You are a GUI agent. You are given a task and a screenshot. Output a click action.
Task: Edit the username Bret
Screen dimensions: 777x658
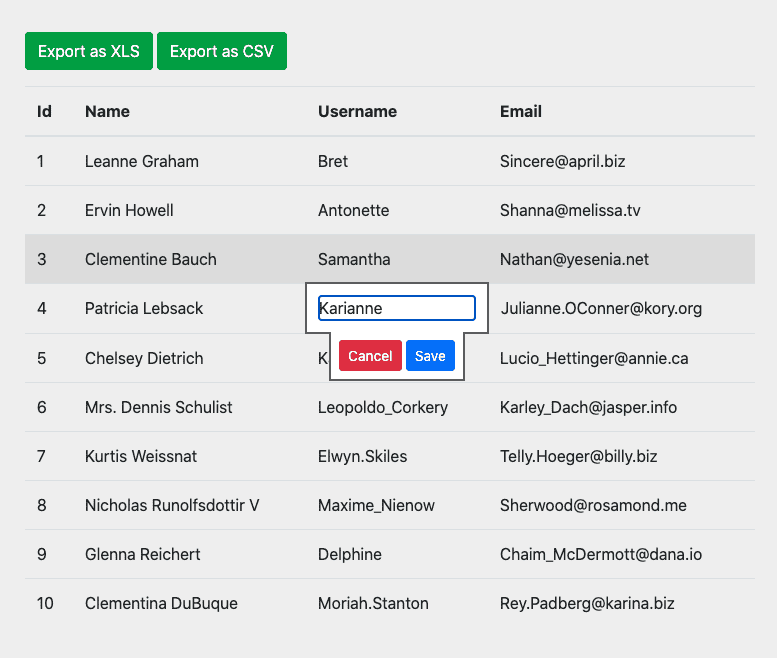[333, 161]
